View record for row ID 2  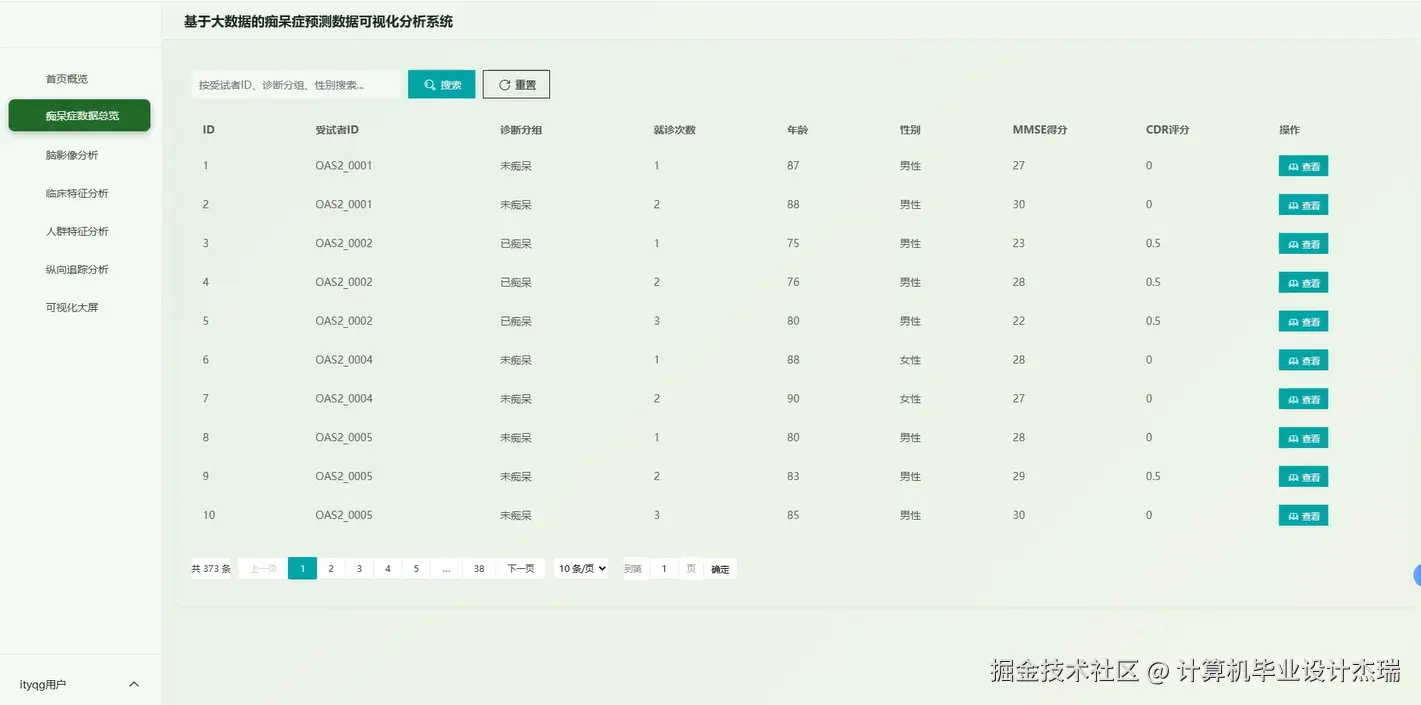click(x=1303, y=205)
